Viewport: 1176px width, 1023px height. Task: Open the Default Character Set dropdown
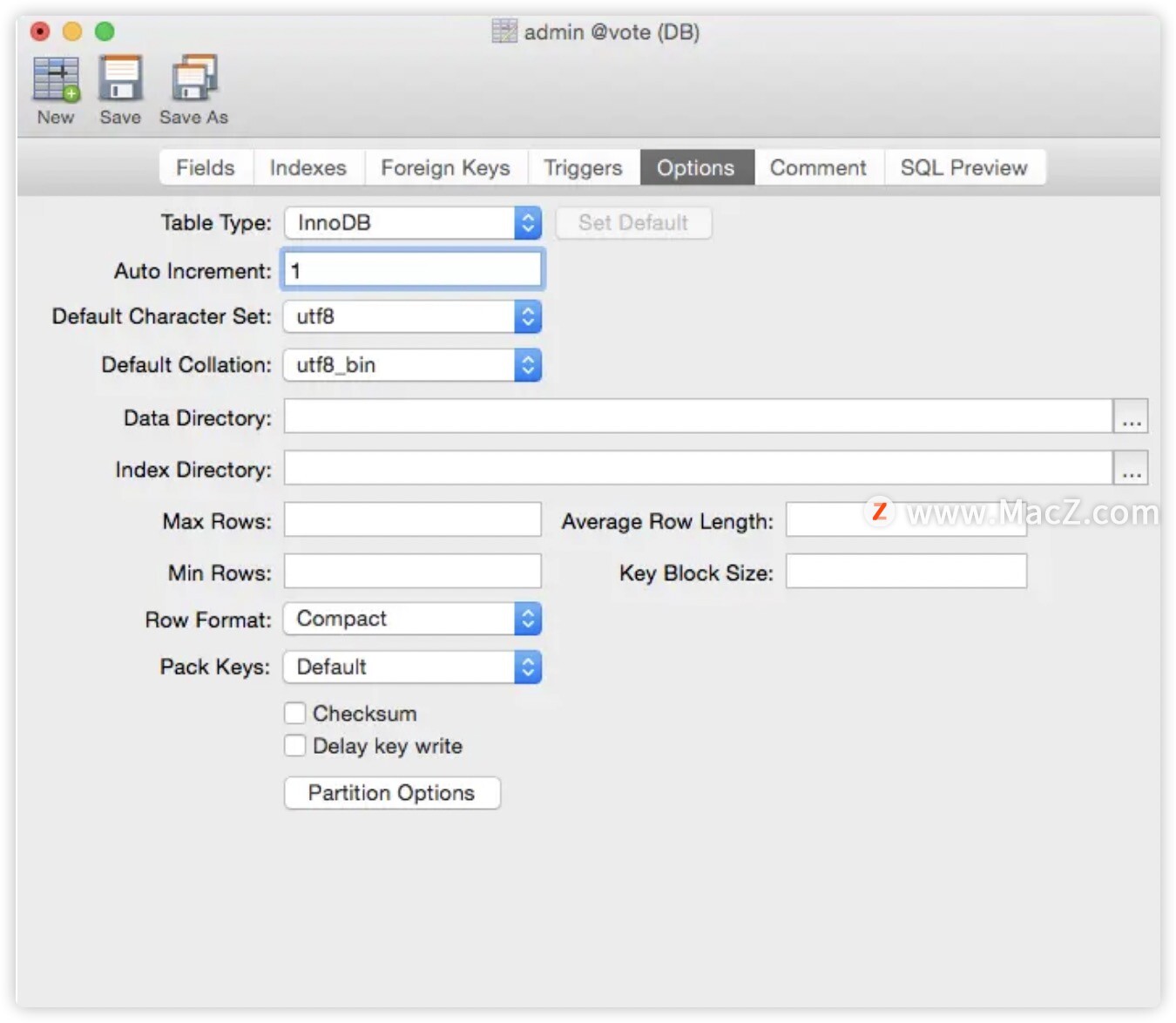coord(413,316)
